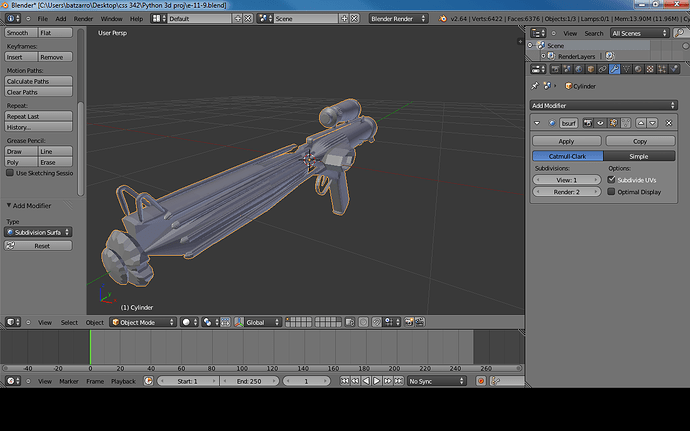Image resolution: width=690 pixels, height=431 pixels.
Task: Open the Object Data triangle tab
Action: click(x=627, y=69)
